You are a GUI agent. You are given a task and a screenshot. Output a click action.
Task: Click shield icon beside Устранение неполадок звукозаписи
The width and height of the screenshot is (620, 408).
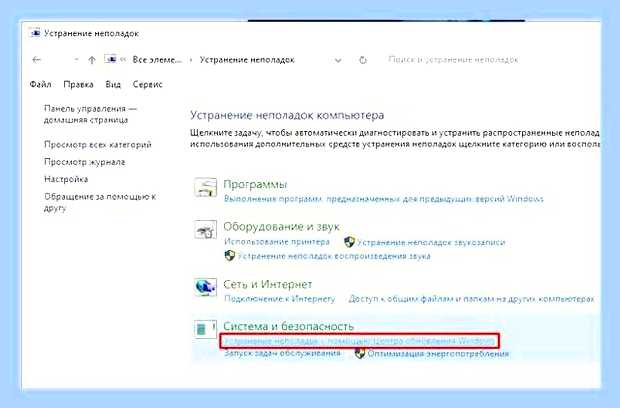tap(349, 242)
